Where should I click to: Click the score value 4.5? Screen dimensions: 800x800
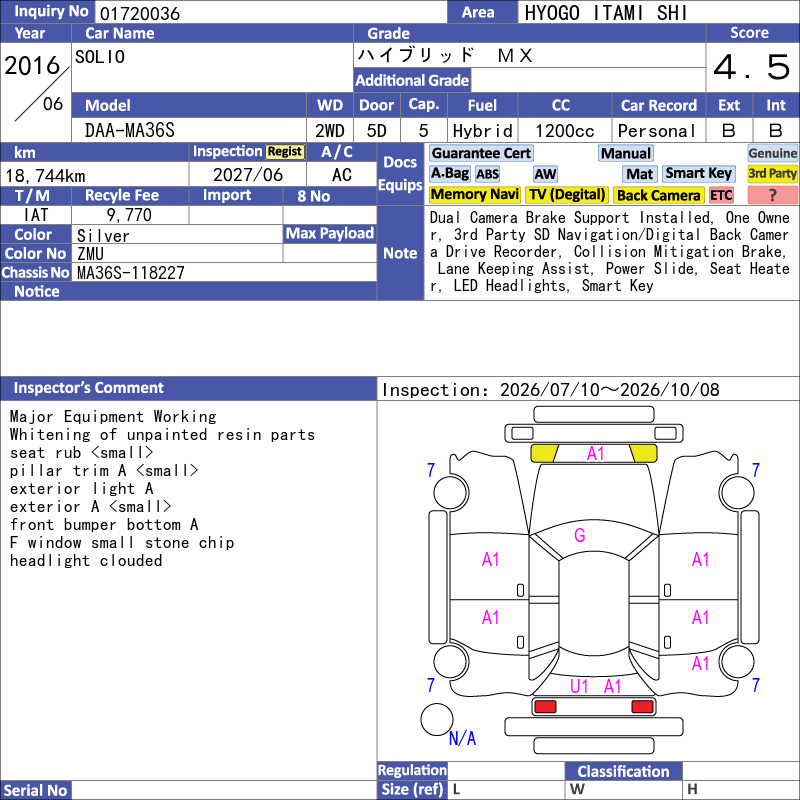[752, 67]
